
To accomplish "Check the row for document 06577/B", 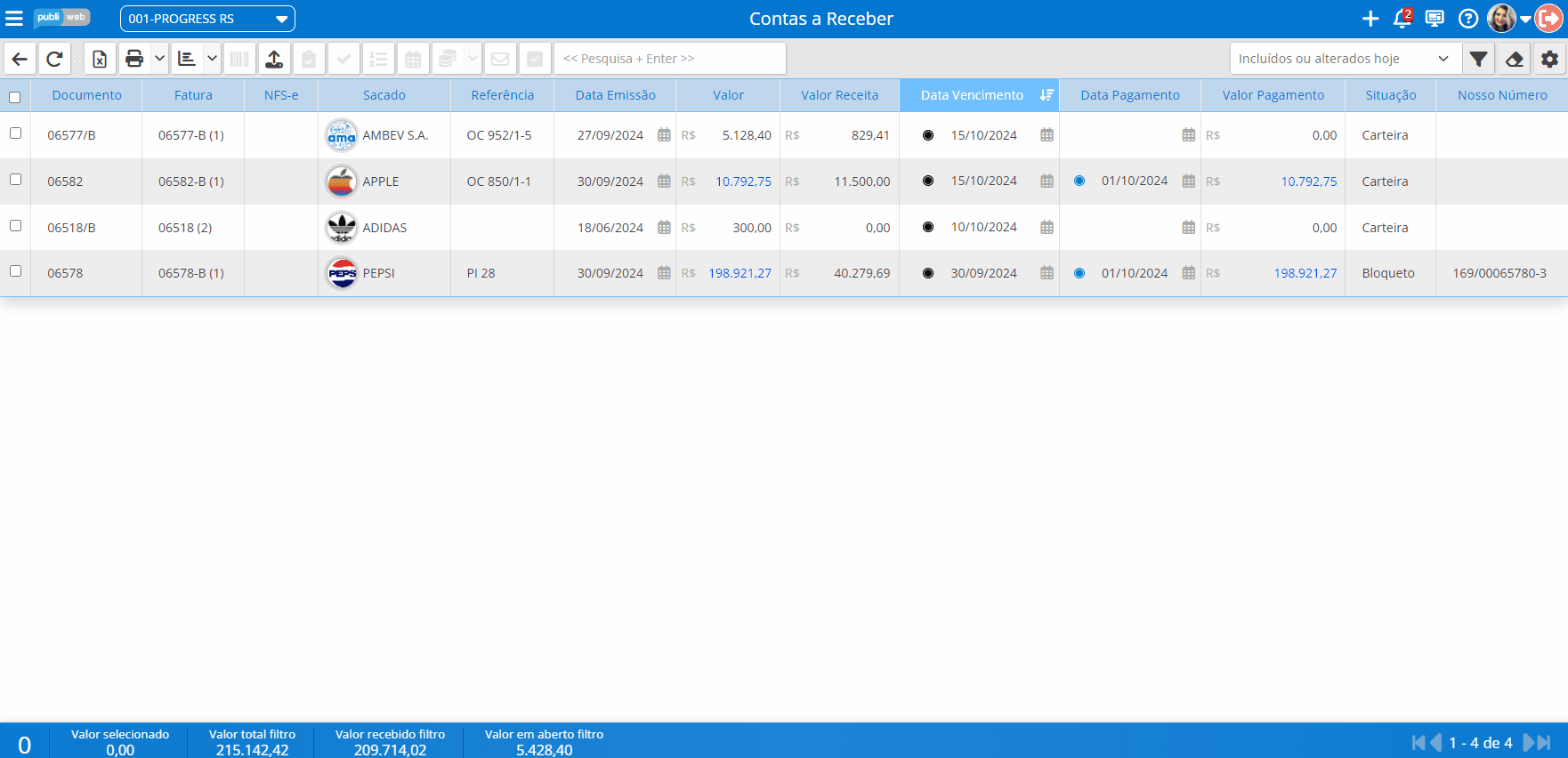I will [x=15, y=133].
